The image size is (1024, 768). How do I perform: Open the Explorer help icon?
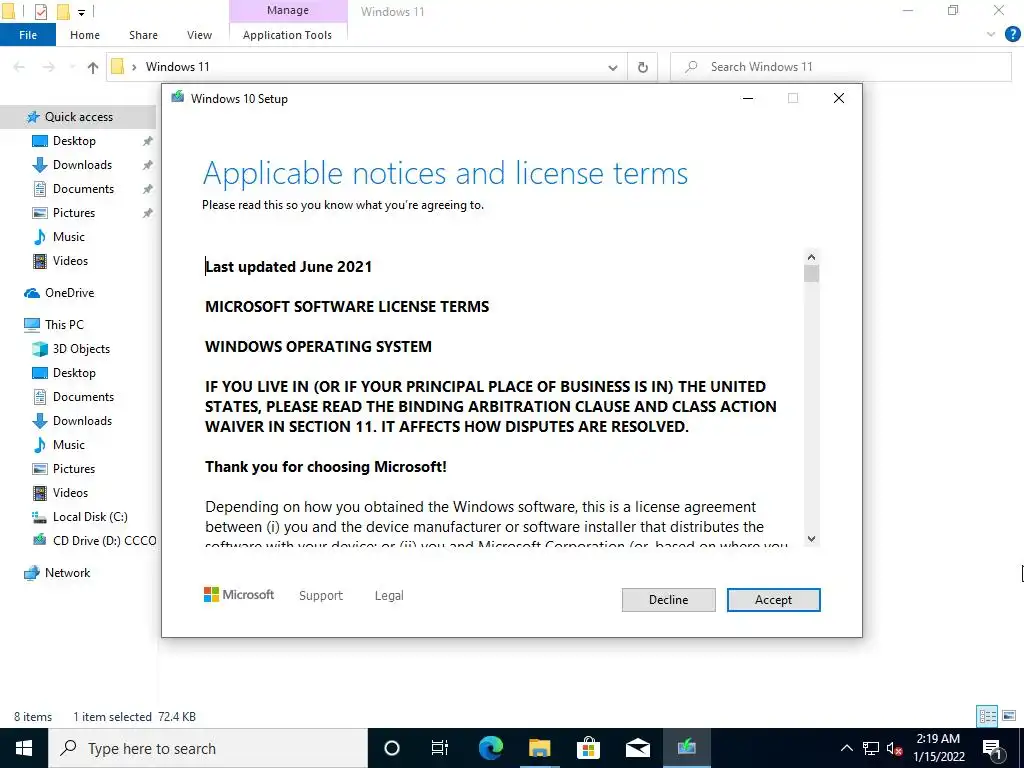1012,35
